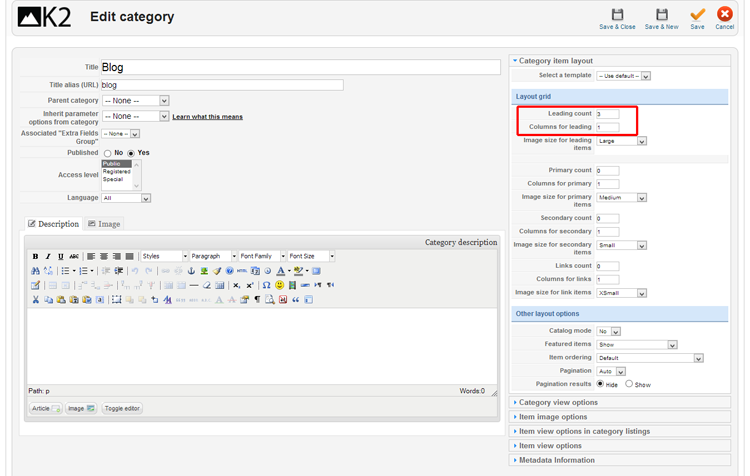Click the Save & Close icon
Image resolution: width=750 pixels, height=476 pixels.
click(x=617, y=15)
